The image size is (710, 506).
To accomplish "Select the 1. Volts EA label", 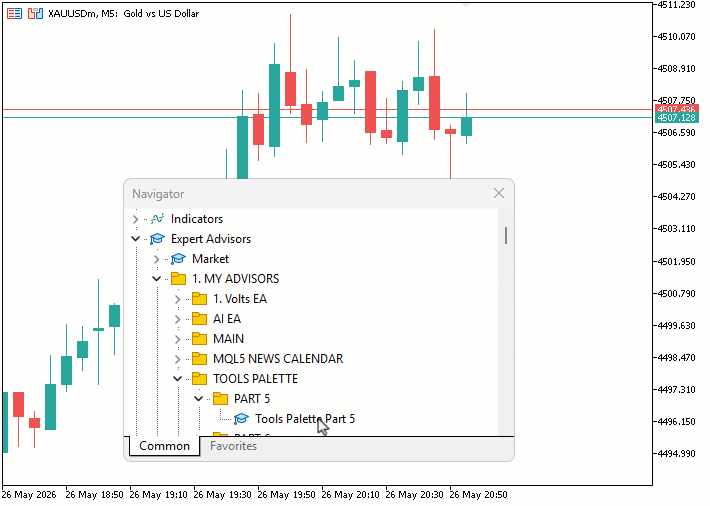I will [240, 299].
